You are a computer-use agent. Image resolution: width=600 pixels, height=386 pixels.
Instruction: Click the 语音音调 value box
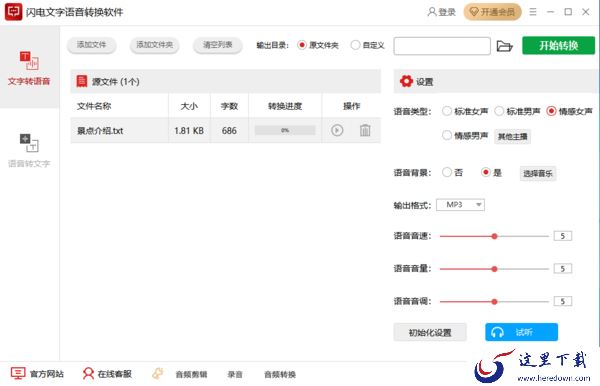tap(562, 301)
